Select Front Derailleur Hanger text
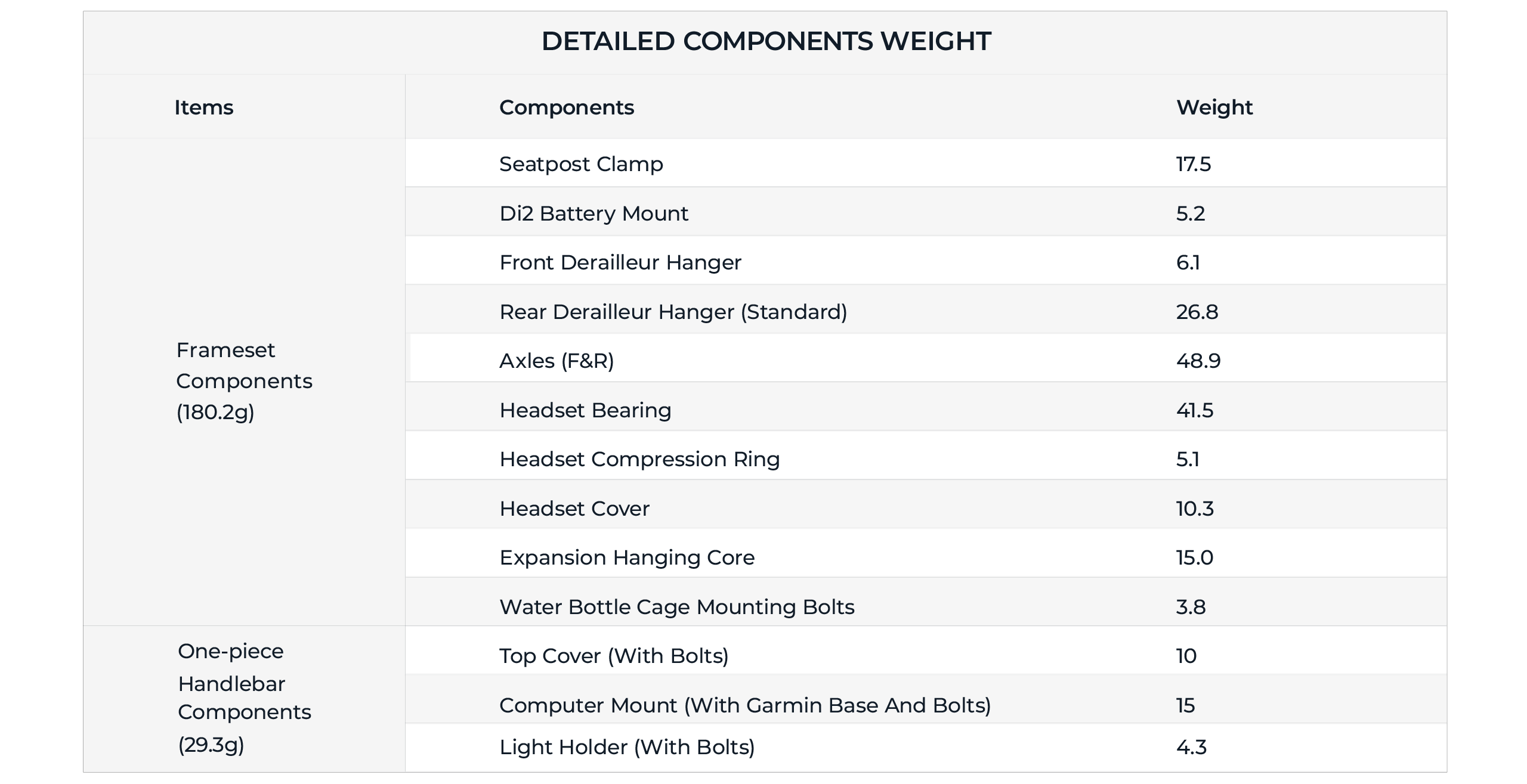The height and width of the screenshot is (784, 1527). [620, 262]
